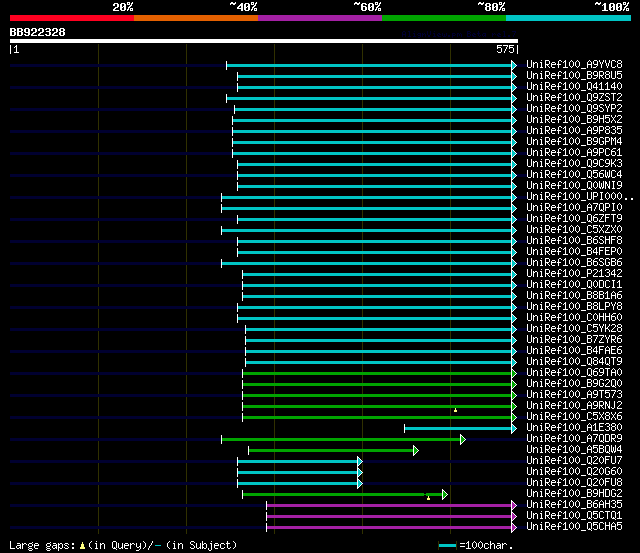
Task: Select hit label UniRef100_A9PC61
Action: [x=574, y=153]
